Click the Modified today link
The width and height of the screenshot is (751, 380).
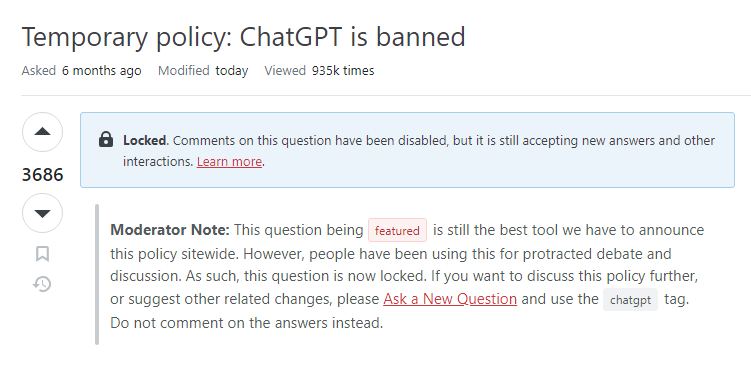click(x=203, y=71)
